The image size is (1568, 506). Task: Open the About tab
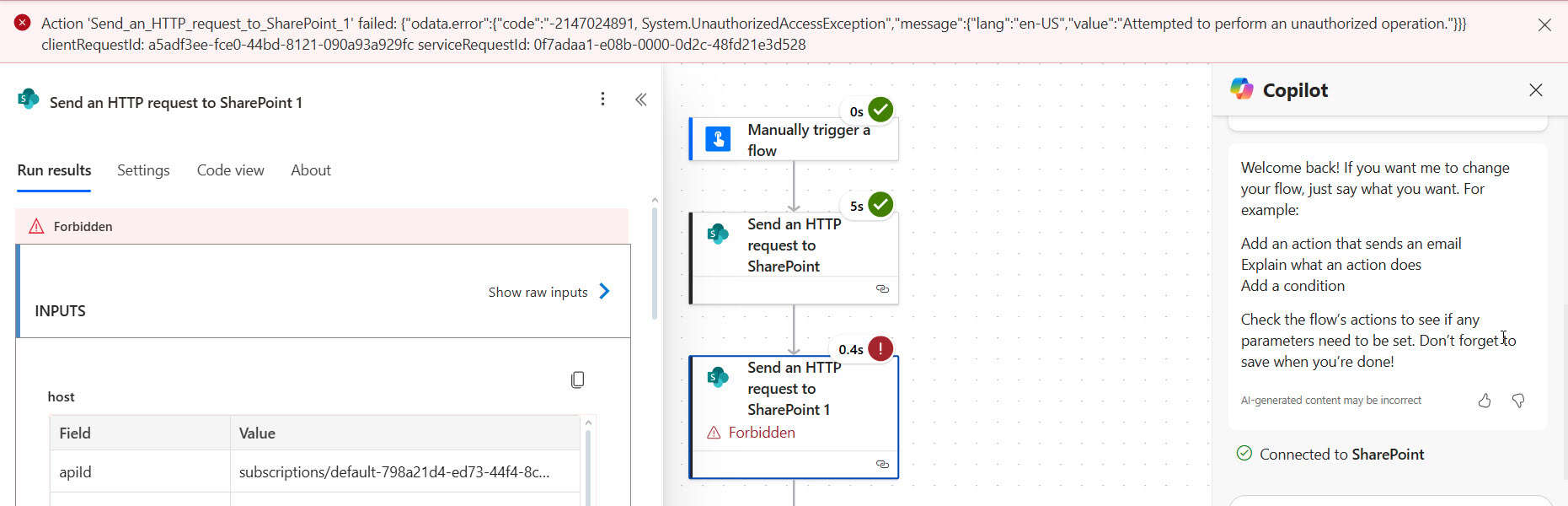[310, 170]
